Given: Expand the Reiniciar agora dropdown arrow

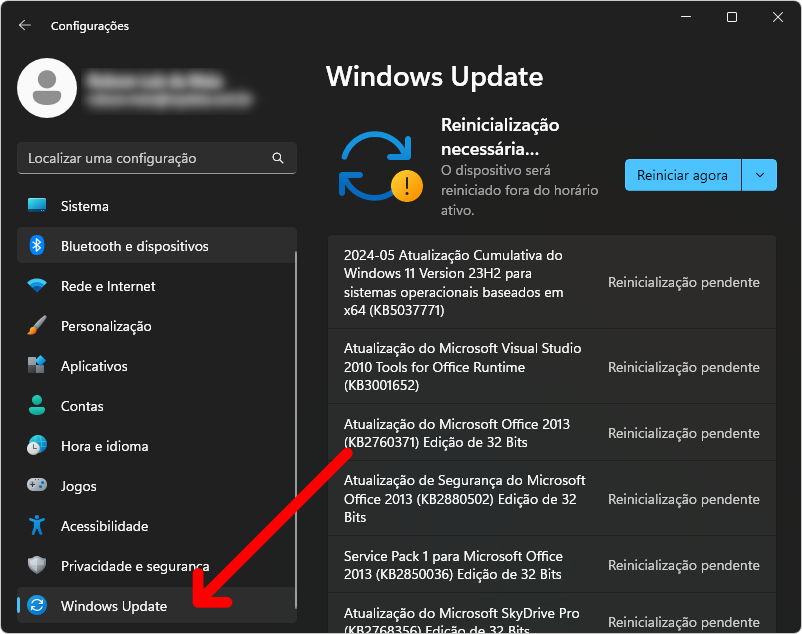Looking at the screenshot, I should pyautogui.click(x=759, y=175).
